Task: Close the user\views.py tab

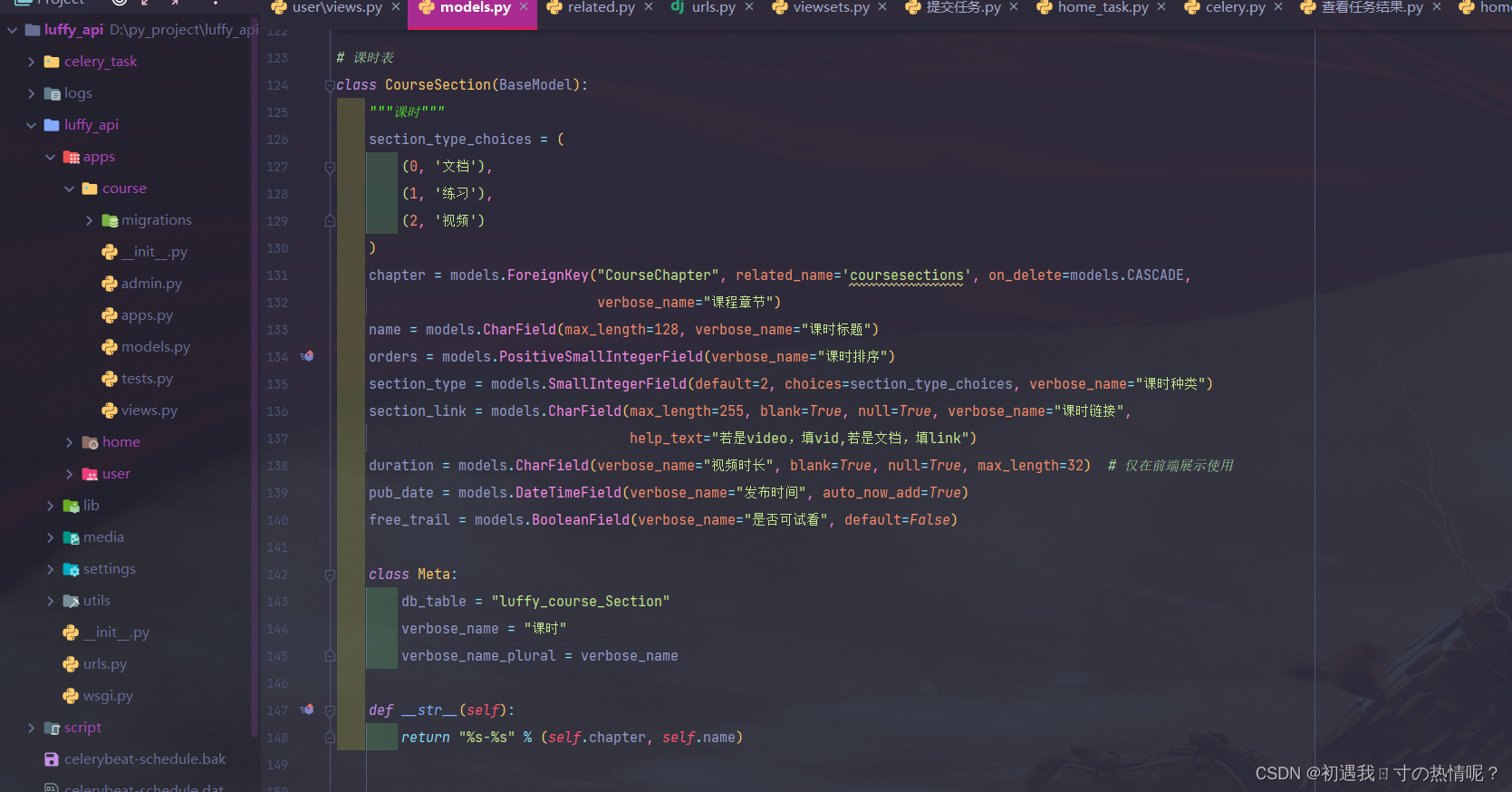Action: [x=396, y=7]
